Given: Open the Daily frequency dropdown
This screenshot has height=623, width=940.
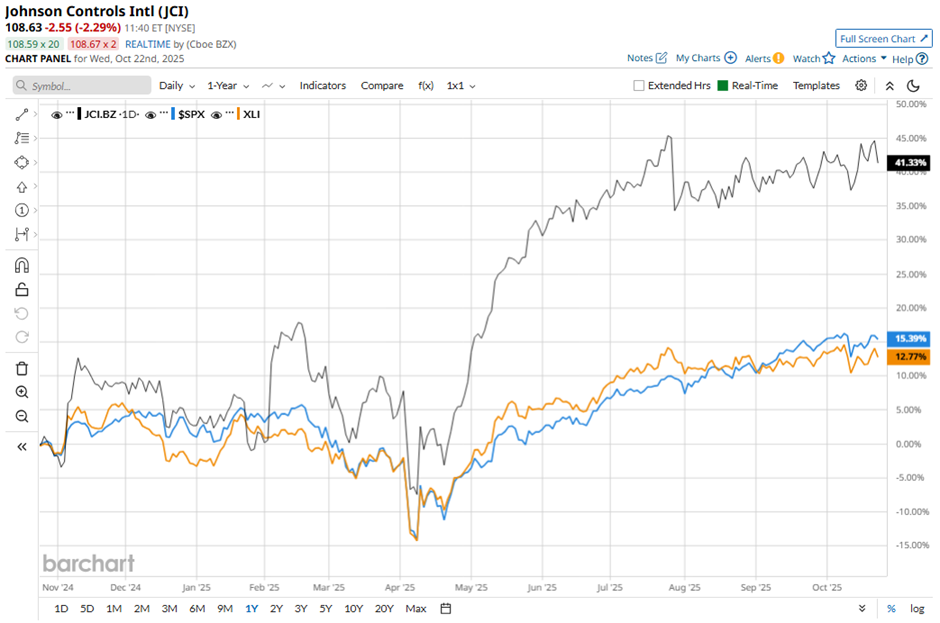Looking at the screenshot, I should pos(177,86).
